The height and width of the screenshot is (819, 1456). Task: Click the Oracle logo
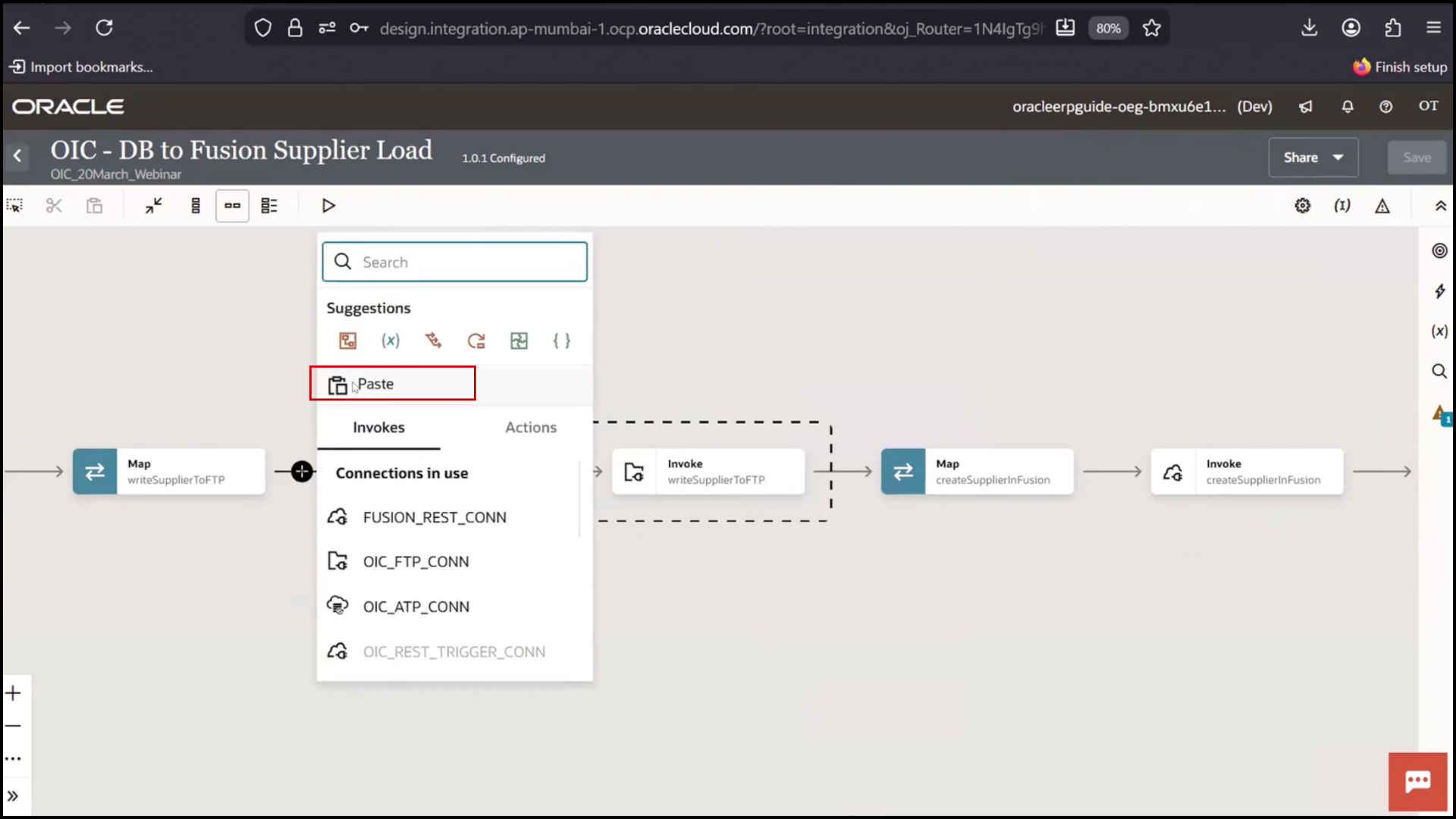[x=68, y=106]
